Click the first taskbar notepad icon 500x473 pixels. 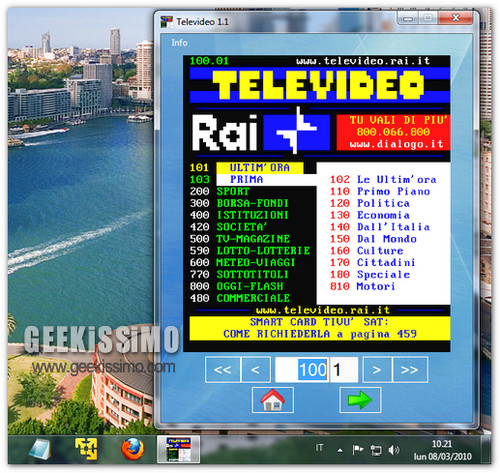click(40, 449)
